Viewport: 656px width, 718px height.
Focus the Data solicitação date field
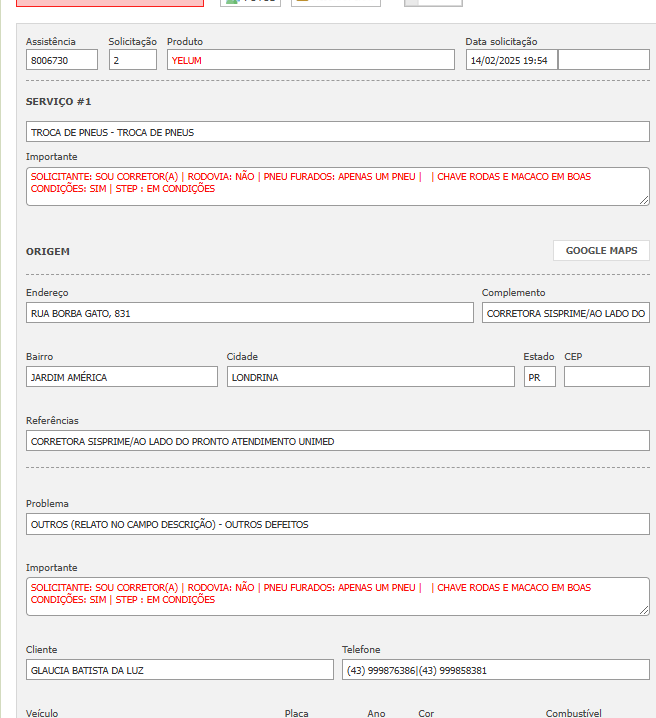pyautogui.click(x=511, y=60)
